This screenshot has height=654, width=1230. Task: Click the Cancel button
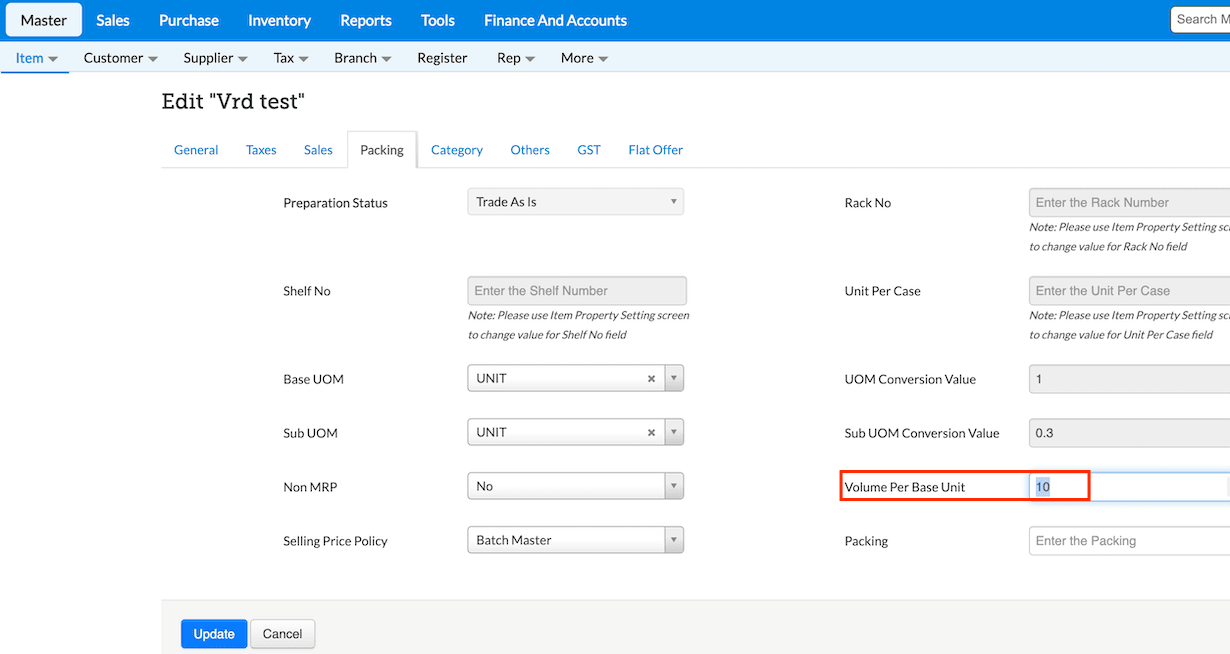tap(282, 634)
